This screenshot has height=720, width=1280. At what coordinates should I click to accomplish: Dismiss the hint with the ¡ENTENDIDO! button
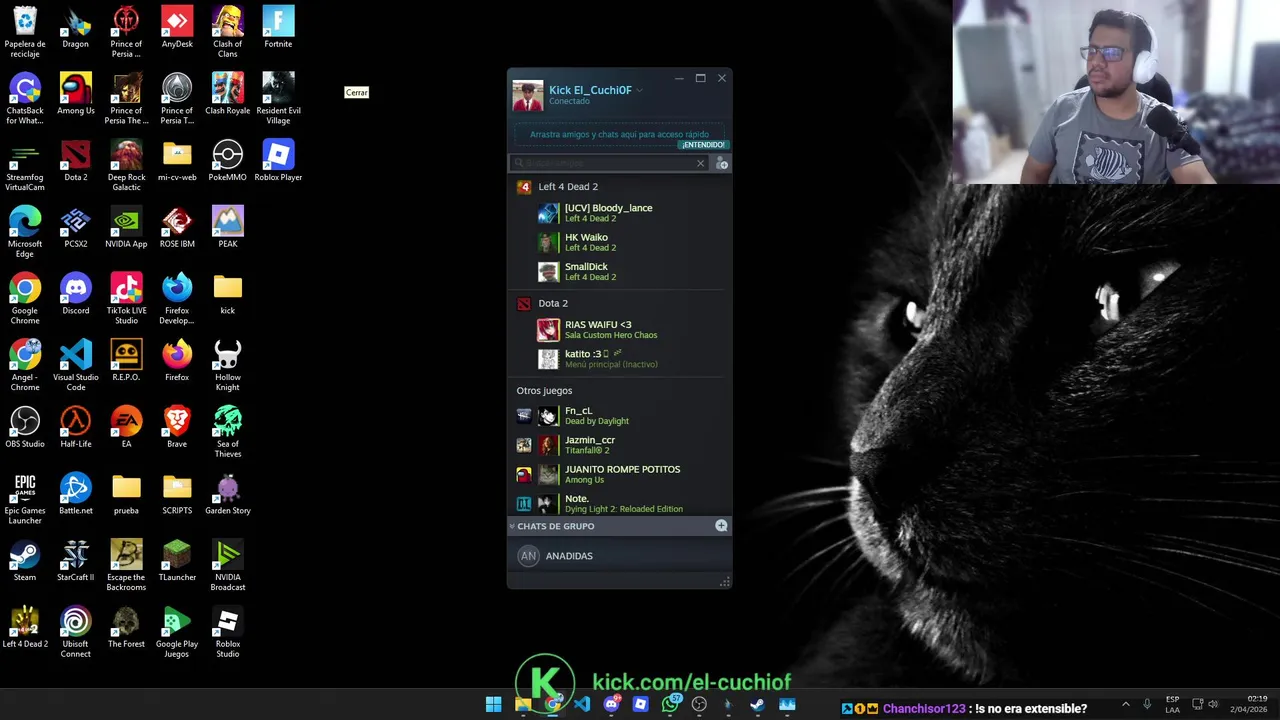click(x=703, y=145)
